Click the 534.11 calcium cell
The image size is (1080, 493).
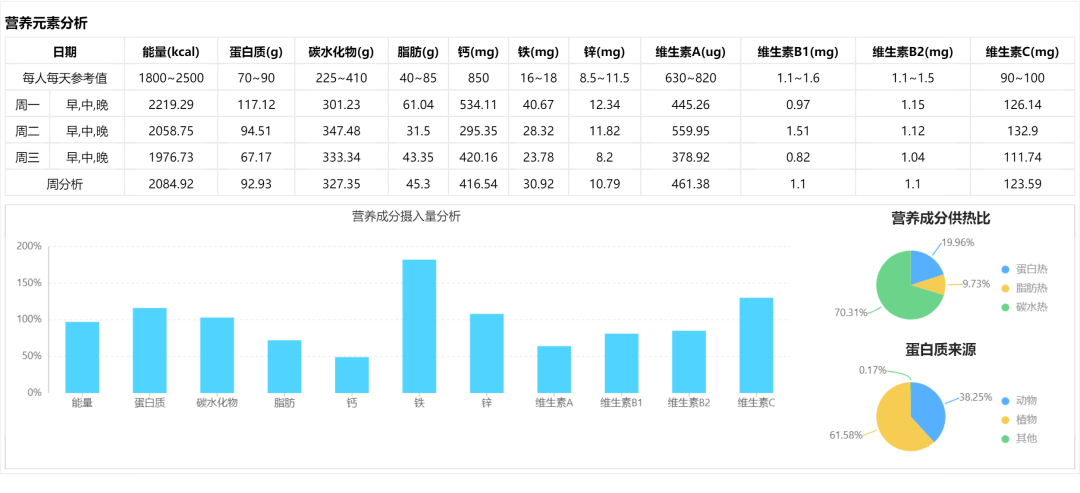tap(478, 105)
